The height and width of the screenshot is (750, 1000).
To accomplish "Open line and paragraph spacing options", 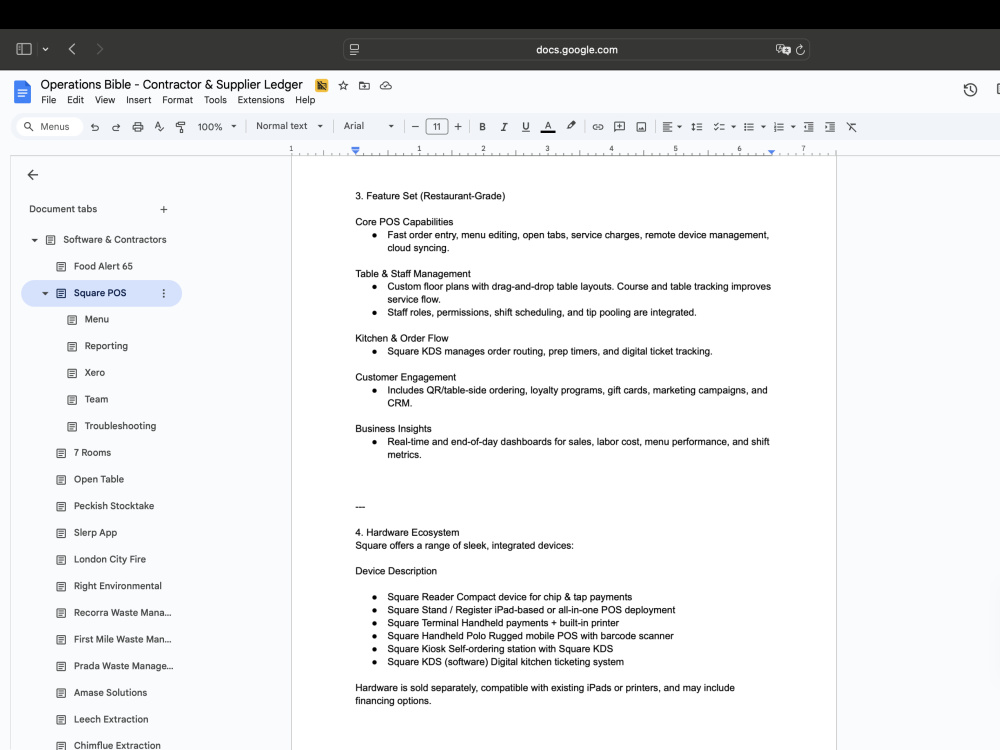I will coord(697,127).
